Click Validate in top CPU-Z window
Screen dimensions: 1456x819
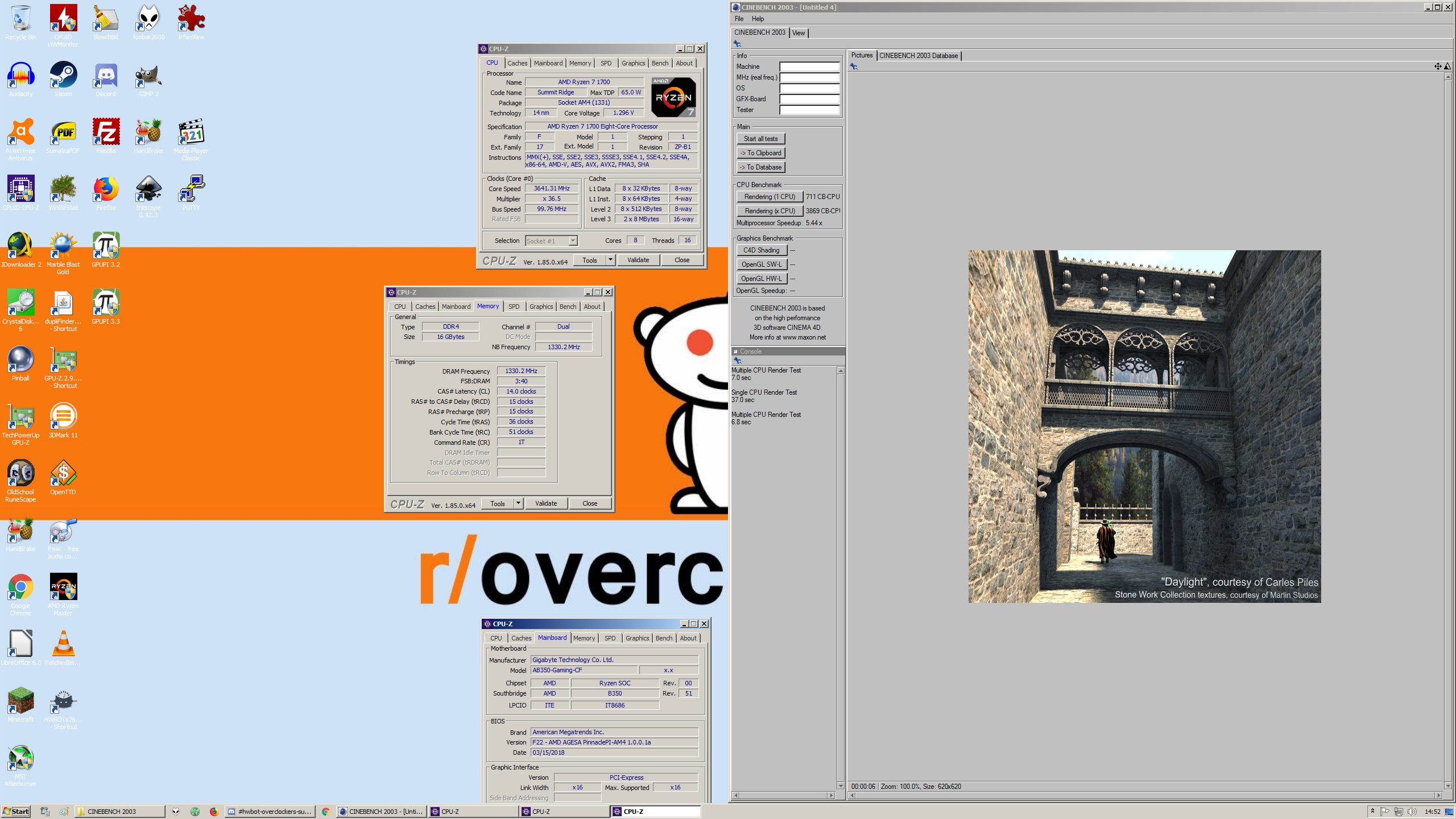pyautogui.click(x=638, y=260)
